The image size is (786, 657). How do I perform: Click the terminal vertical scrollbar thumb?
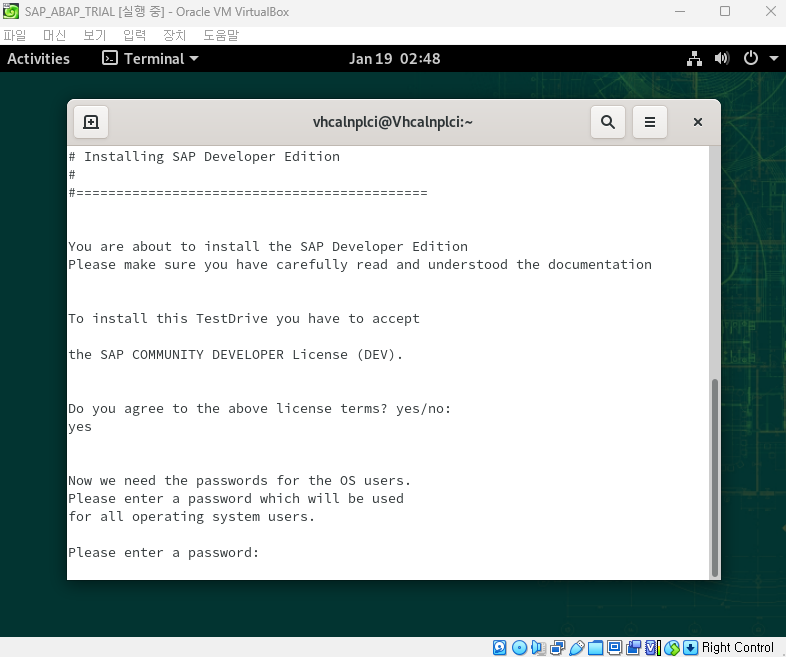click(x=714, y=478)
